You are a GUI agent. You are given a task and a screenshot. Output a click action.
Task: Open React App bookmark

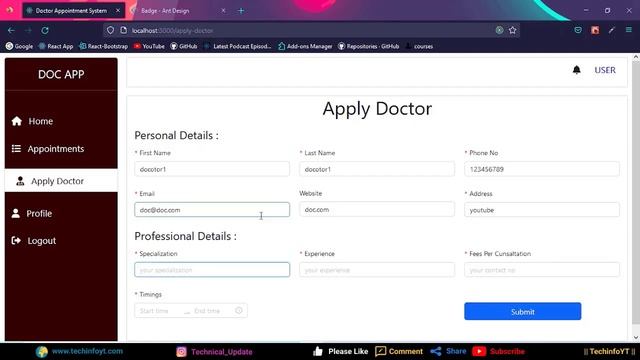click(x=56, y=46)
